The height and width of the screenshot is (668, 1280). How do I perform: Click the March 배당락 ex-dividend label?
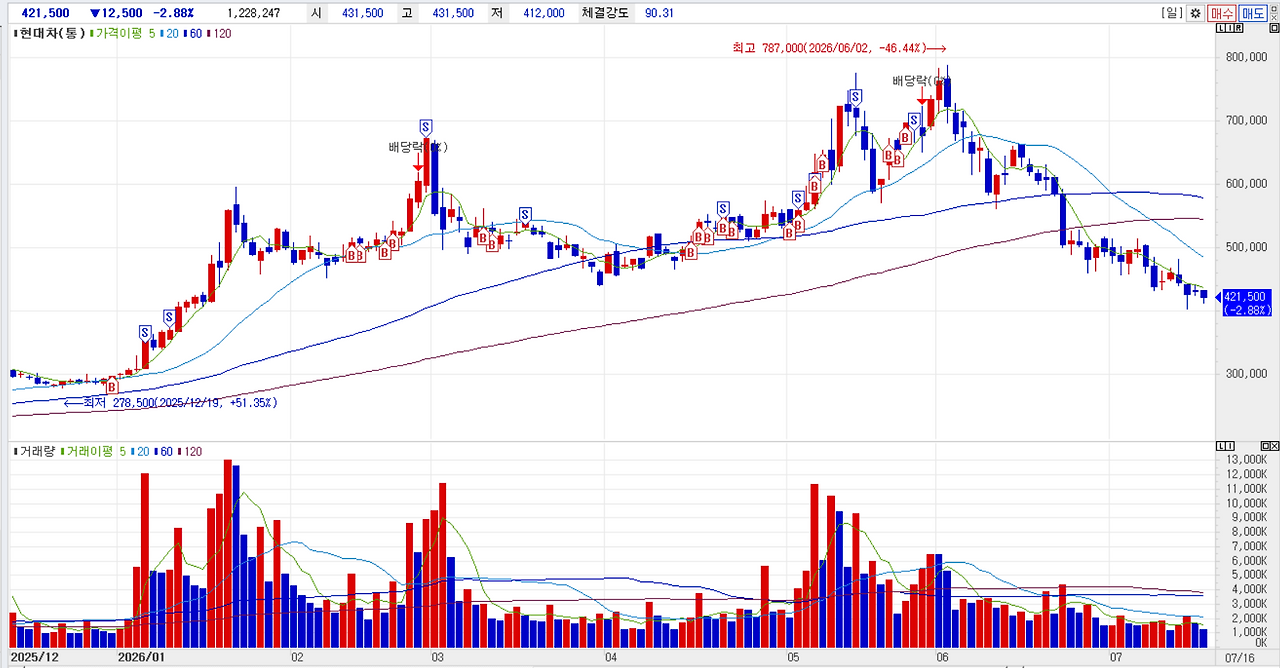click(417, 147)
